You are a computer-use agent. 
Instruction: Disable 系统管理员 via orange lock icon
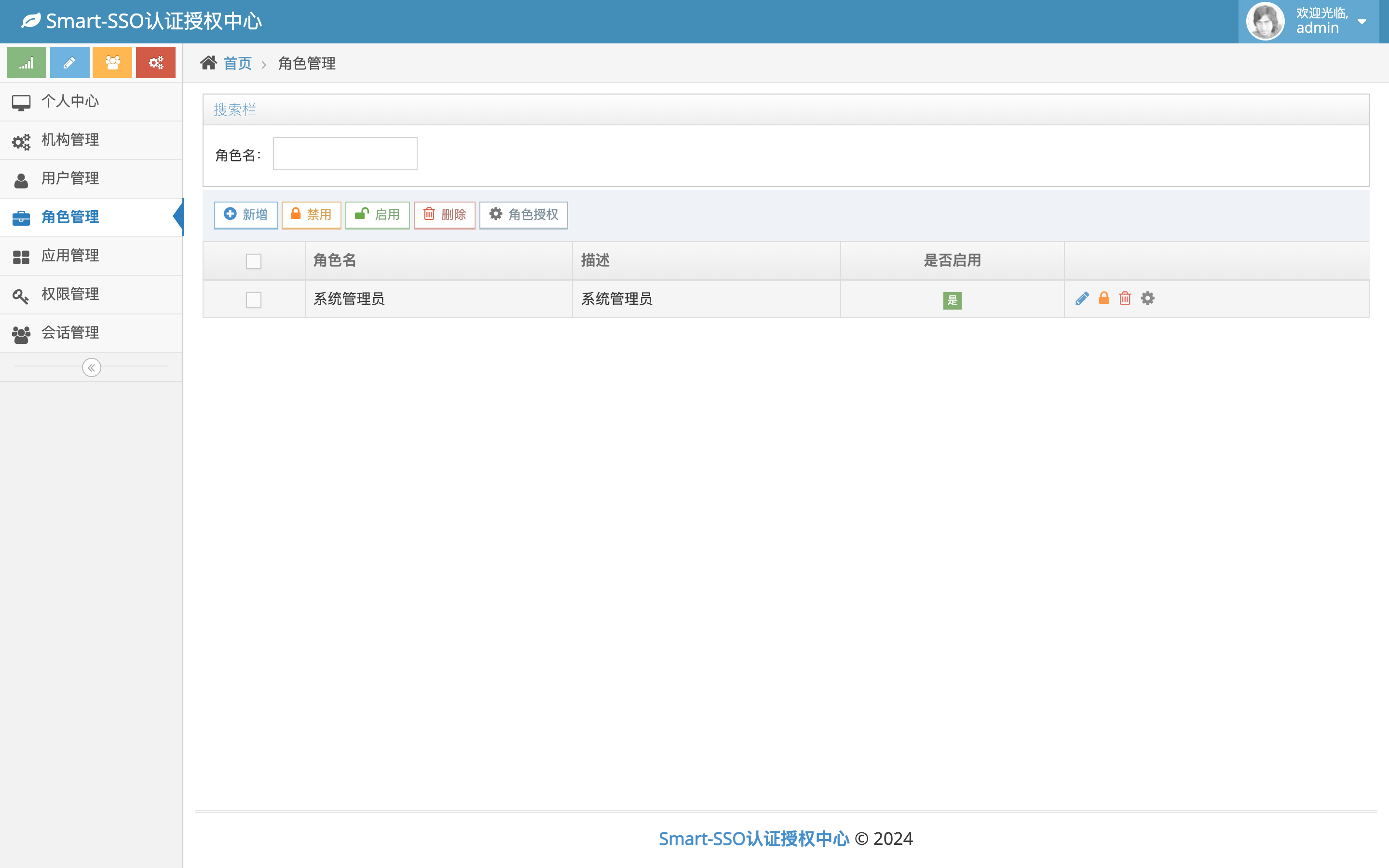point(1104,298)
